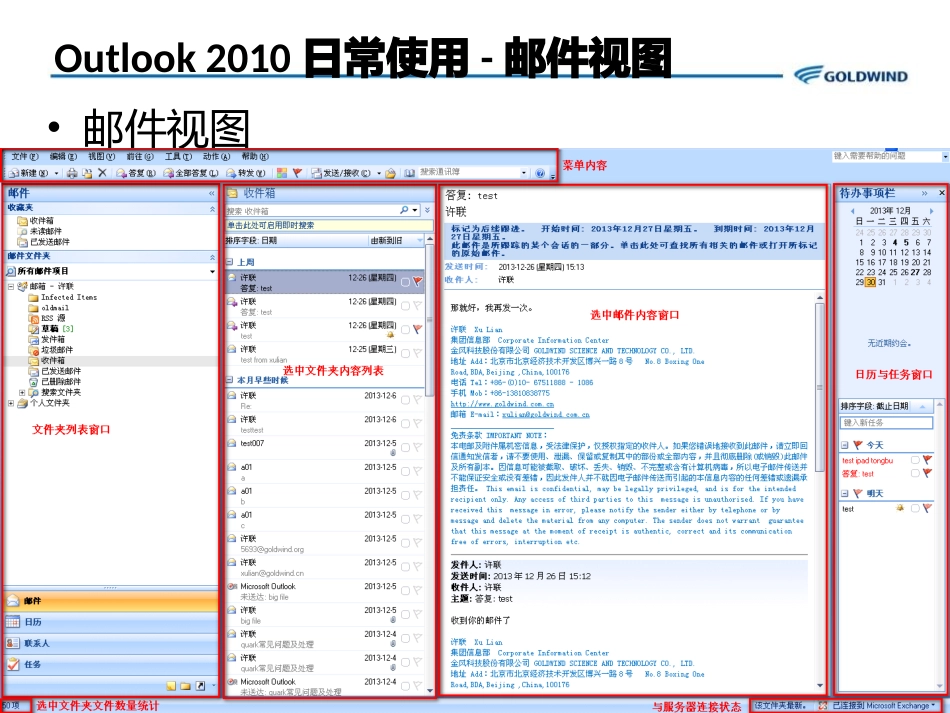The height and width of the screenshot is (713, 950).
Task: Switch to 日历 (Calendar) navigation button
Action: (110, 622)
